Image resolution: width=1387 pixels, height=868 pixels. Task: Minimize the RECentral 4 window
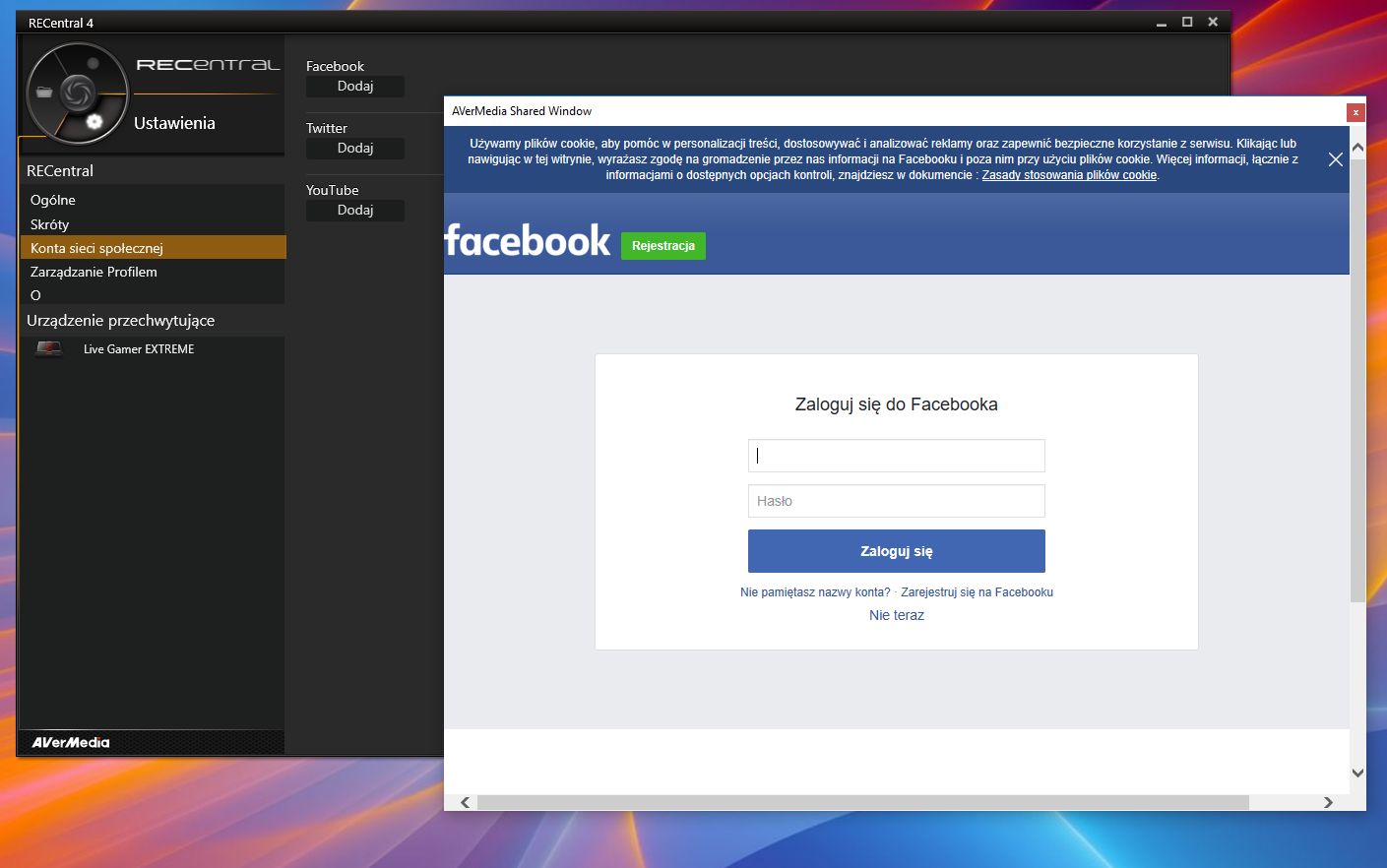(x=1162, y=23)
